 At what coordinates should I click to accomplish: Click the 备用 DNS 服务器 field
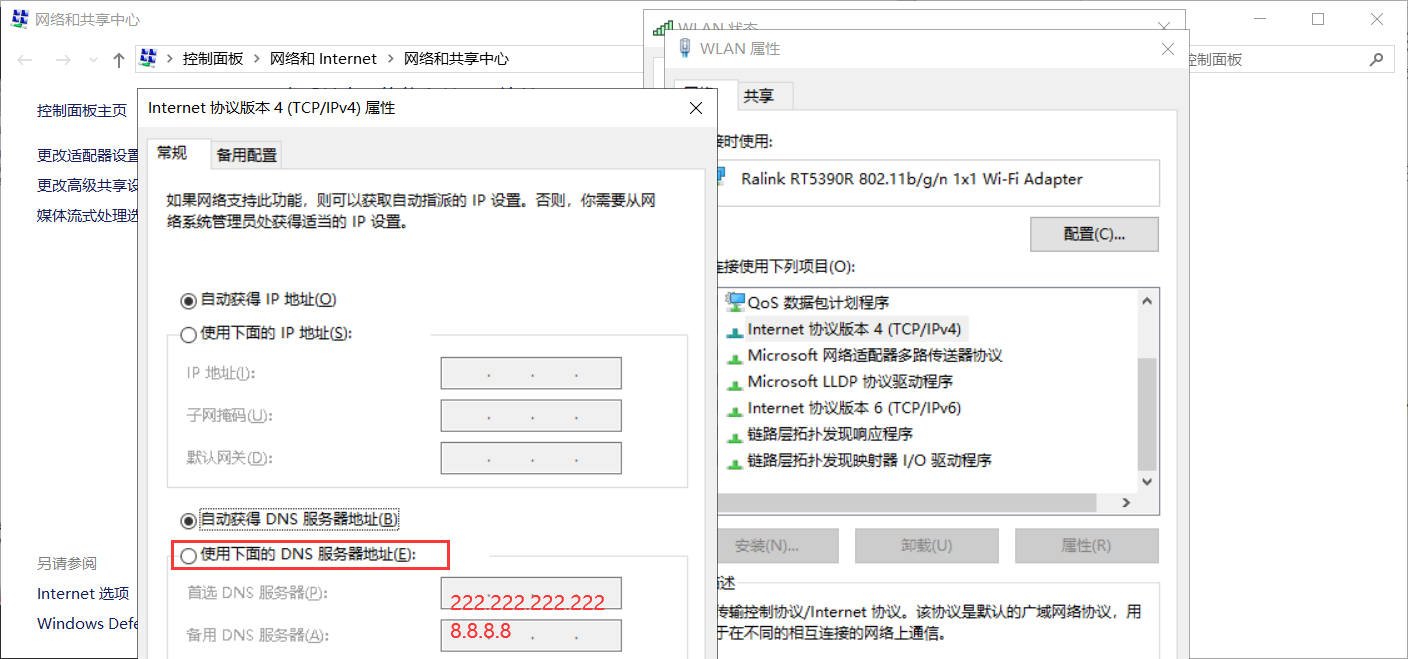(x=531, y=635)
